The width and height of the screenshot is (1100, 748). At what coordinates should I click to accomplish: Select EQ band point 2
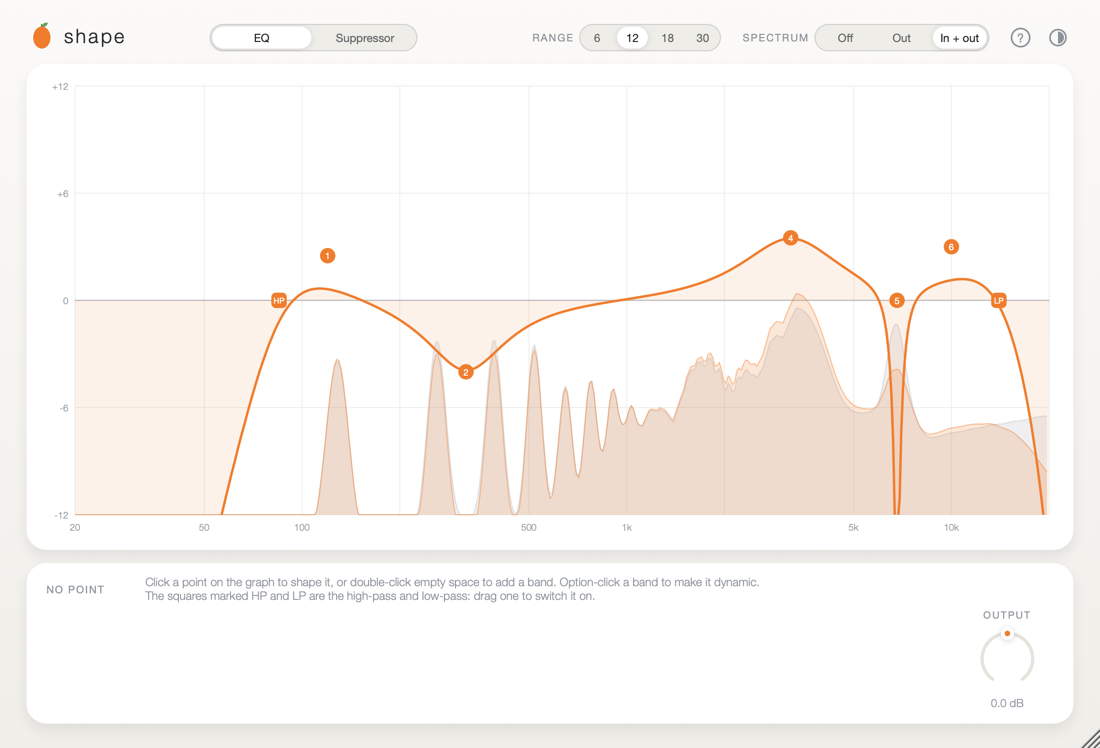tap(466, 372)
